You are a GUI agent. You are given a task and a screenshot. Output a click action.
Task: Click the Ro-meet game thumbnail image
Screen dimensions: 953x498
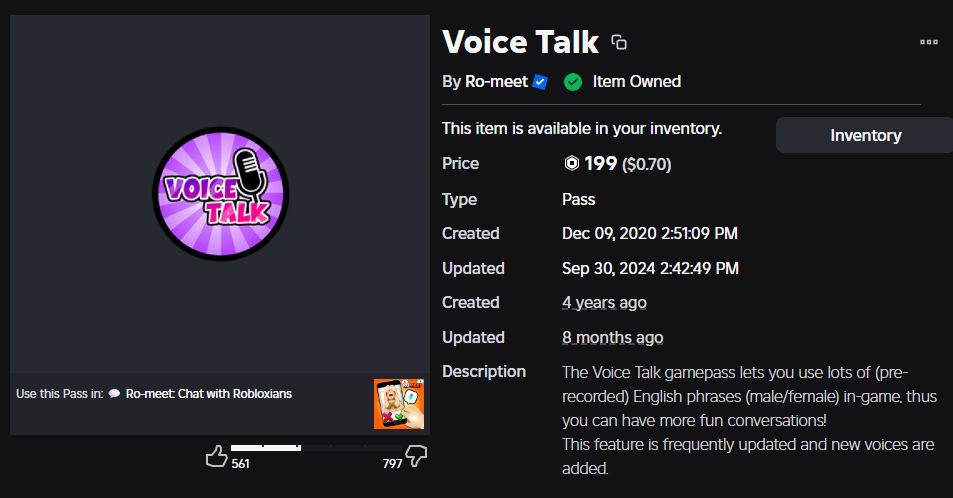coord(399,404)
